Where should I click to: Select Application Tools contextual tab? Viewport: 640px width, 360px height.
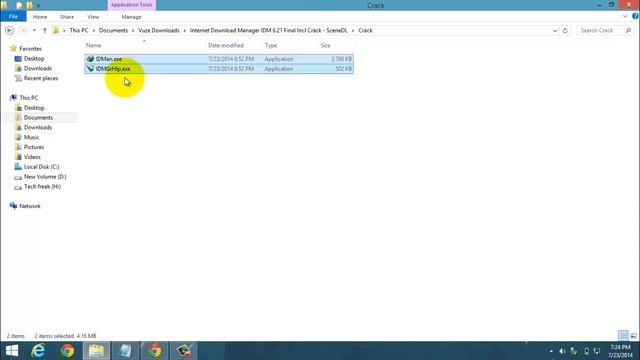[131, 5]
